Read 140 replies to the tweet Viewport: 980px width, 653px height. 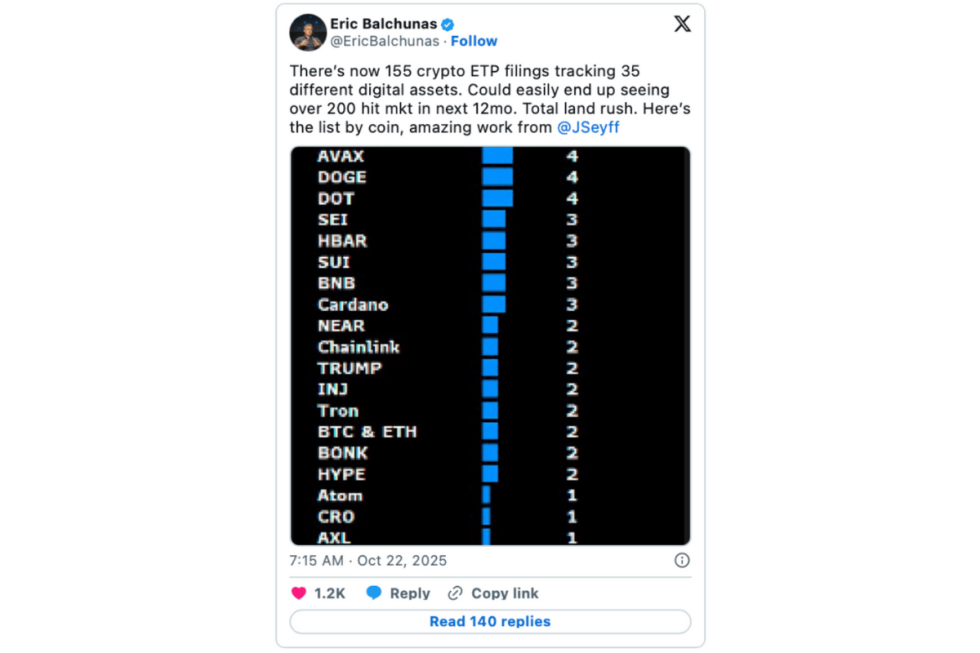489,622
